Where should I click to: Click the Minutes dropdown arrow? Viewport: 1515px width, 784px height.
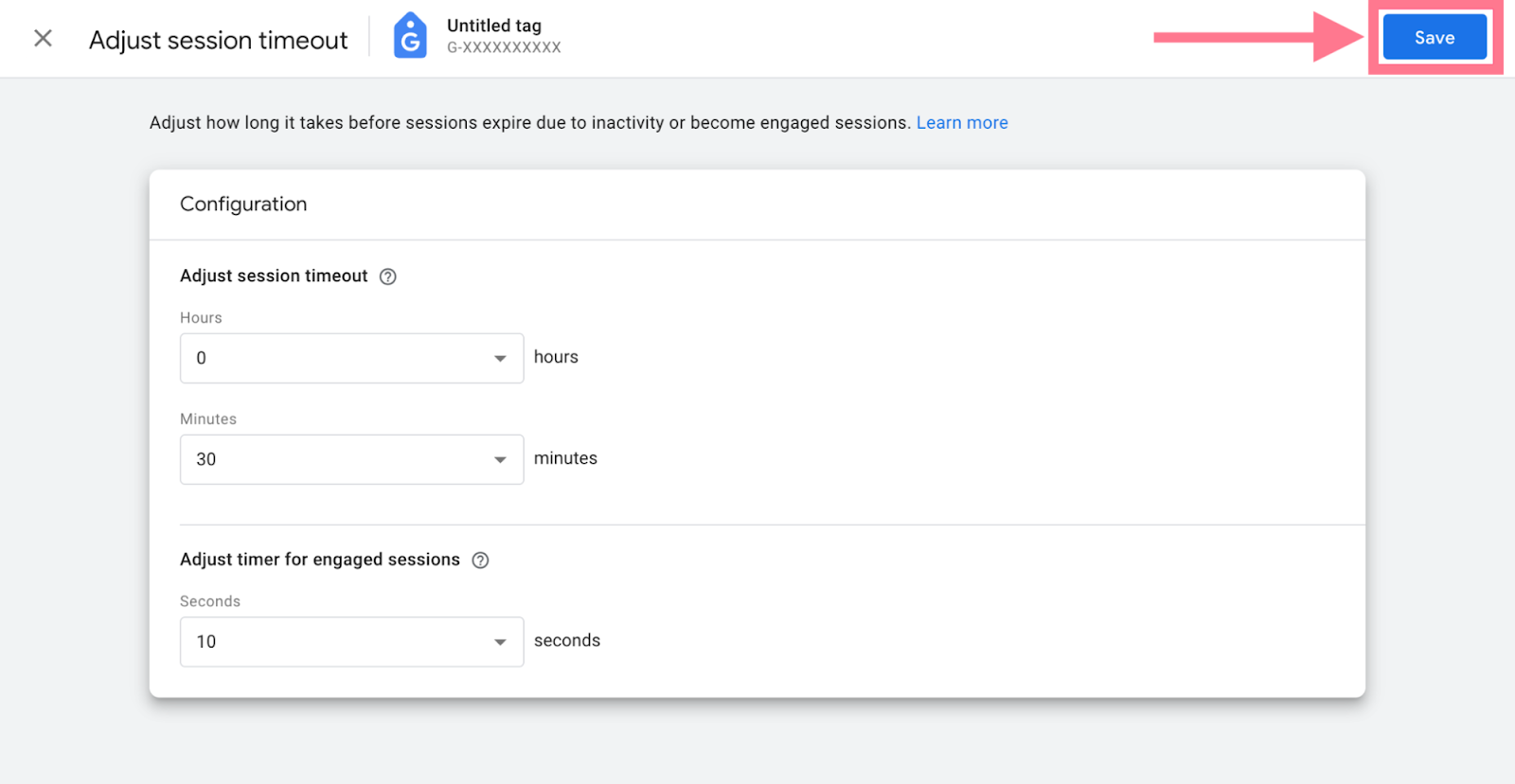point(500,460)
